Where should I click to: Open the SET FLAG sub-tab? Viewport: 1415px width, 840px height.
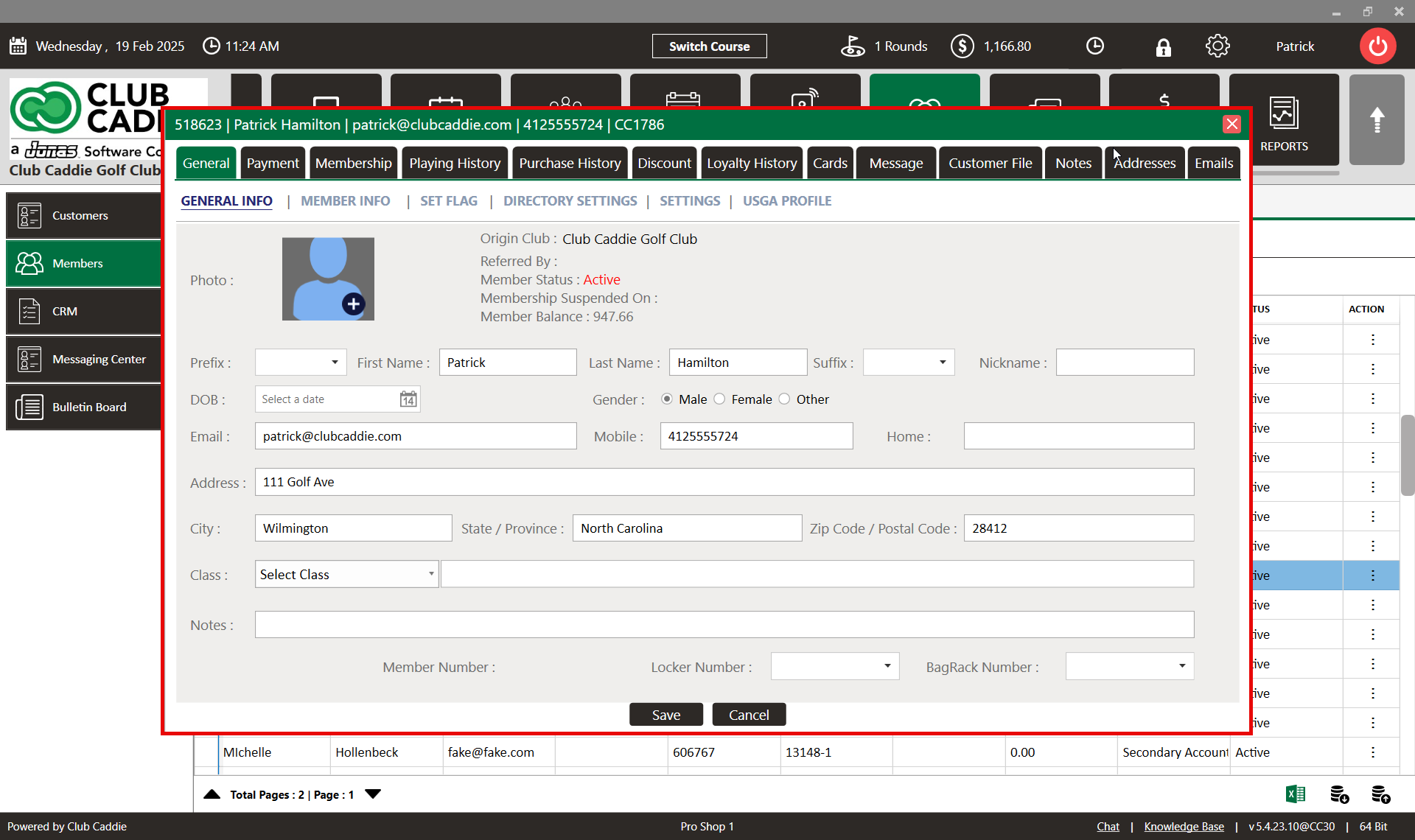tap(449, 200)
